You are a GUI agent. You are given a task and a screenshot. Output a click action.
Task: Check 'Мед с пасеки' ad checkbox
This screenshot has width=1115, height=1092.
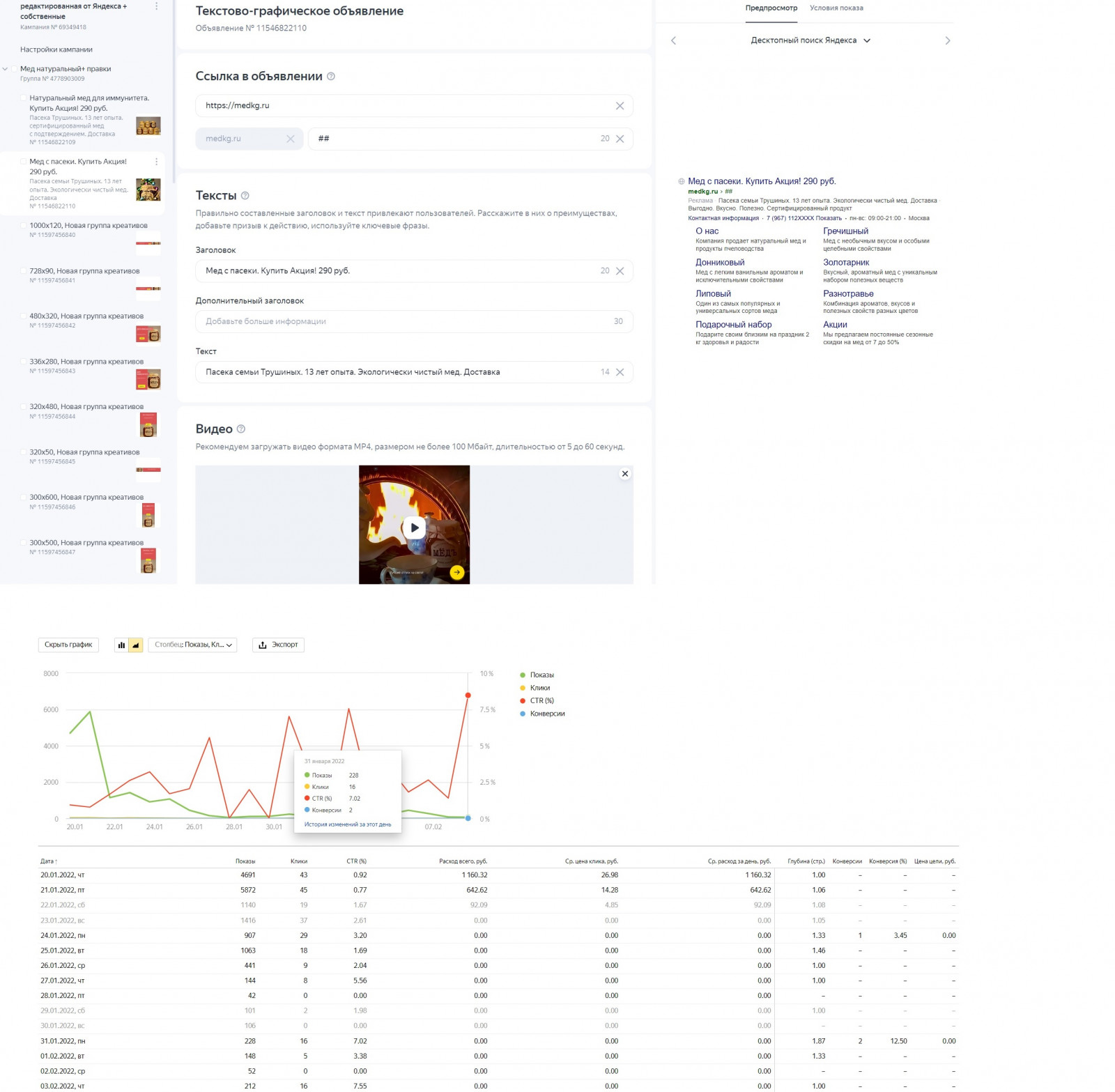[x=24, y=162]
